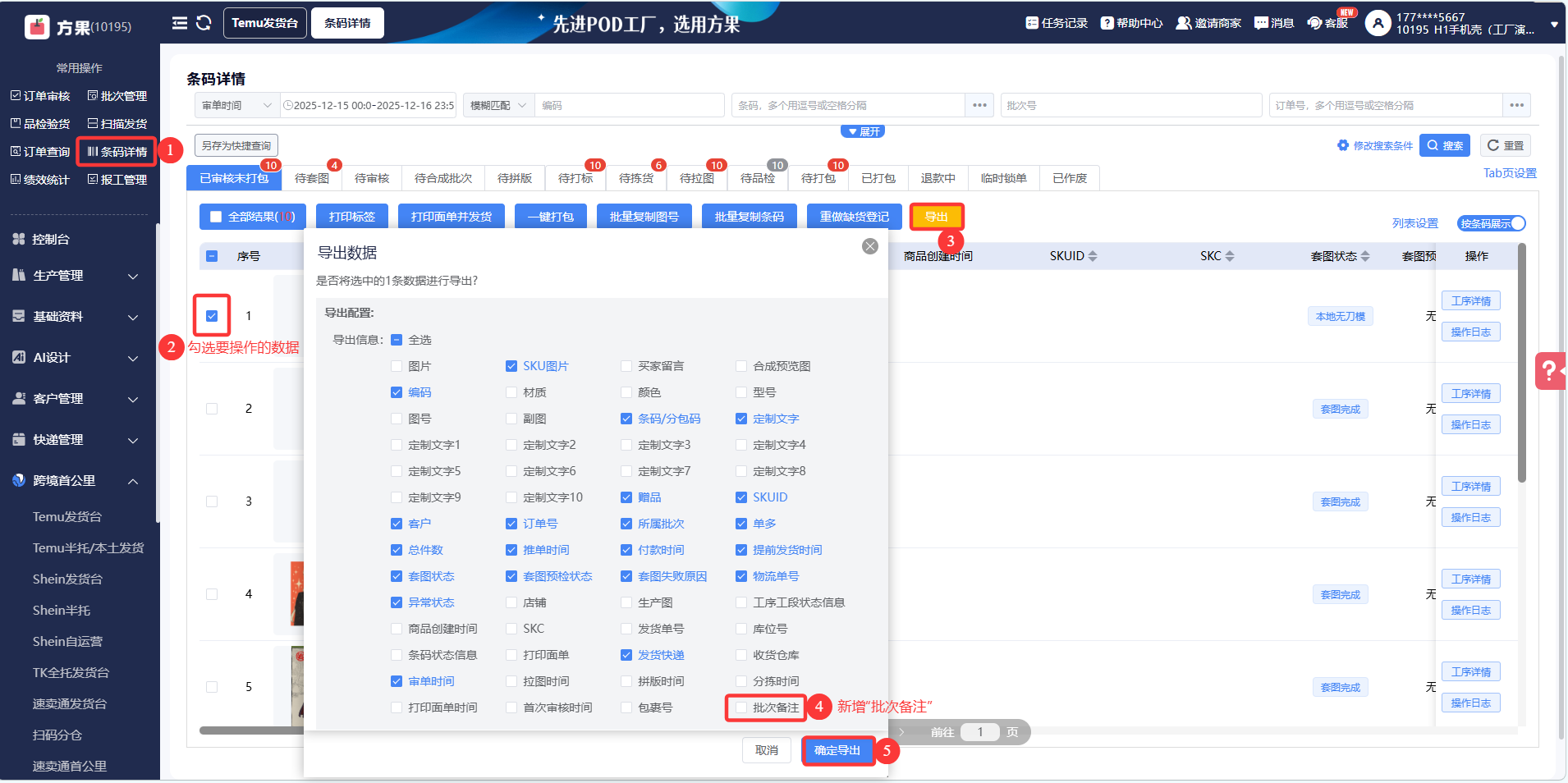Screen dimensions: 1568x783
Task: Click the refresh icon in the top bar
Action: coord(204,23)
